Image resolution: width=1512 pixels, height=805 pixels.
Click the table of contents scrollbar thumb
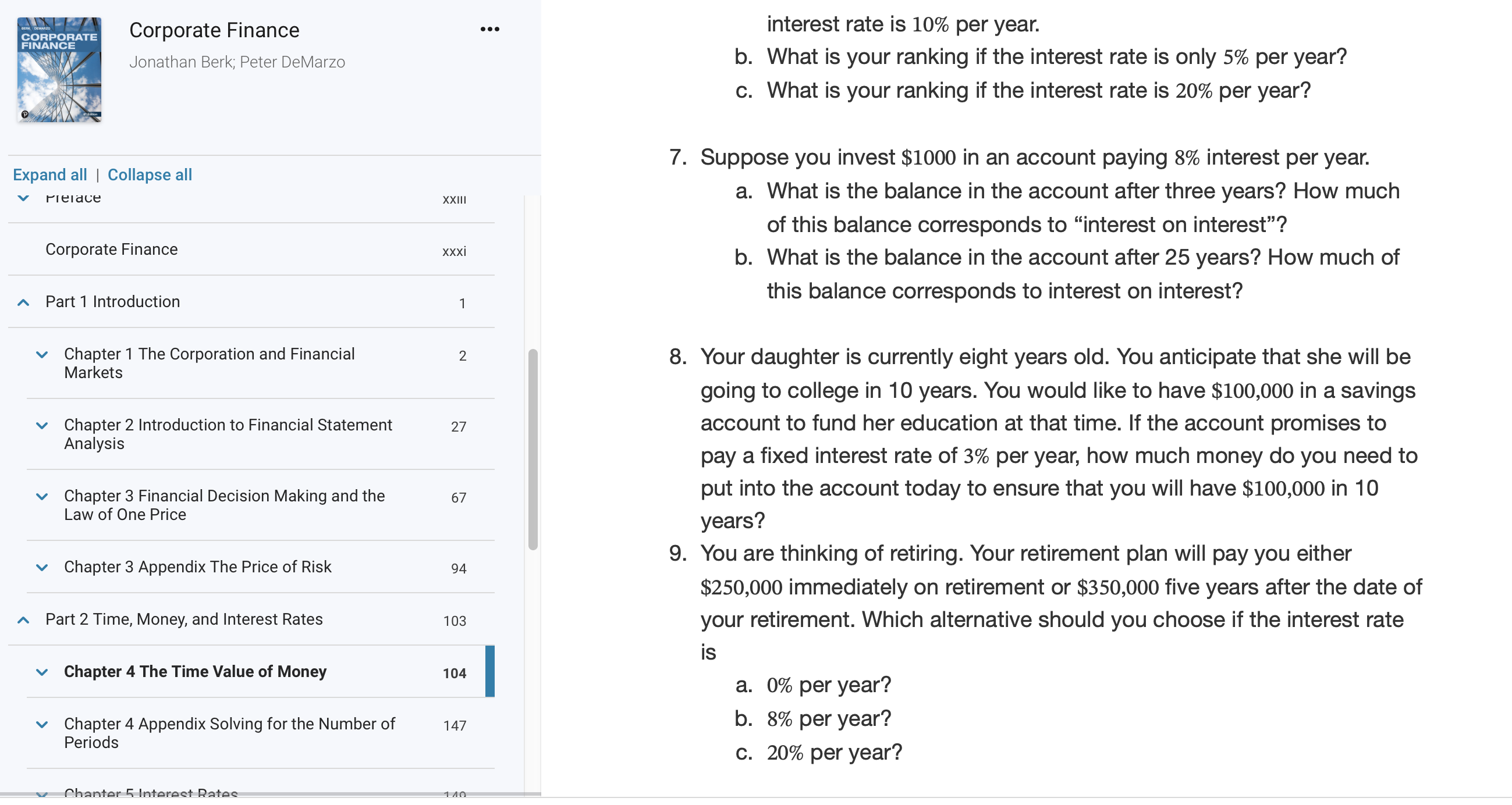click(533, 450)
